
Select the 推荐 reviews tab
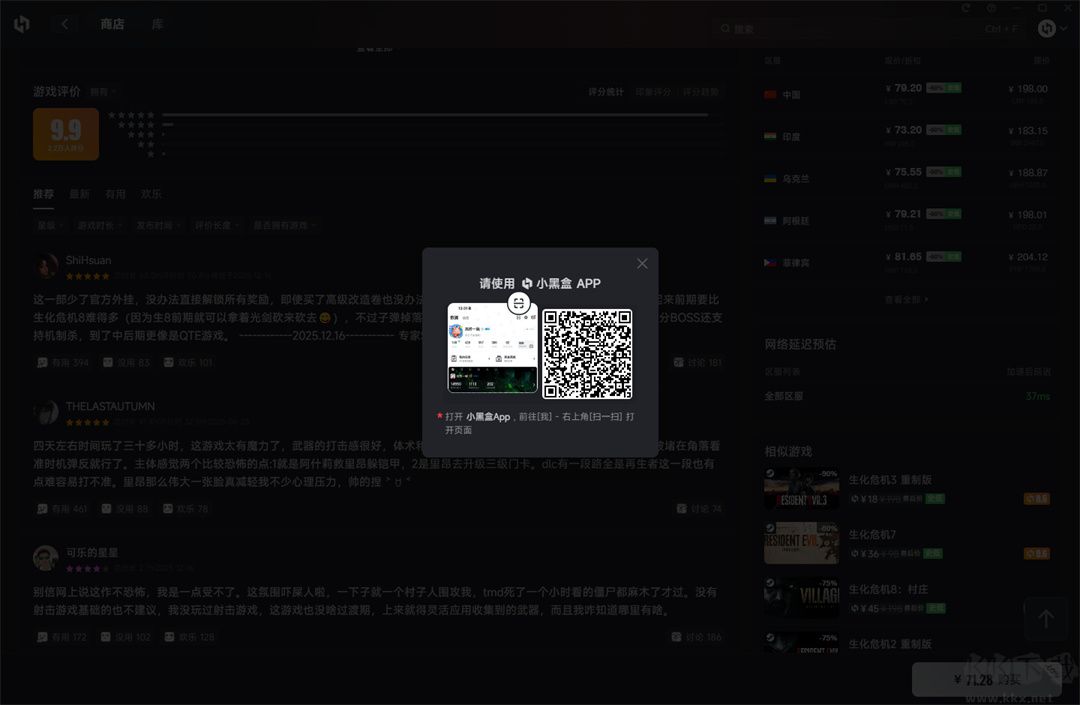(x=43, y=194)
